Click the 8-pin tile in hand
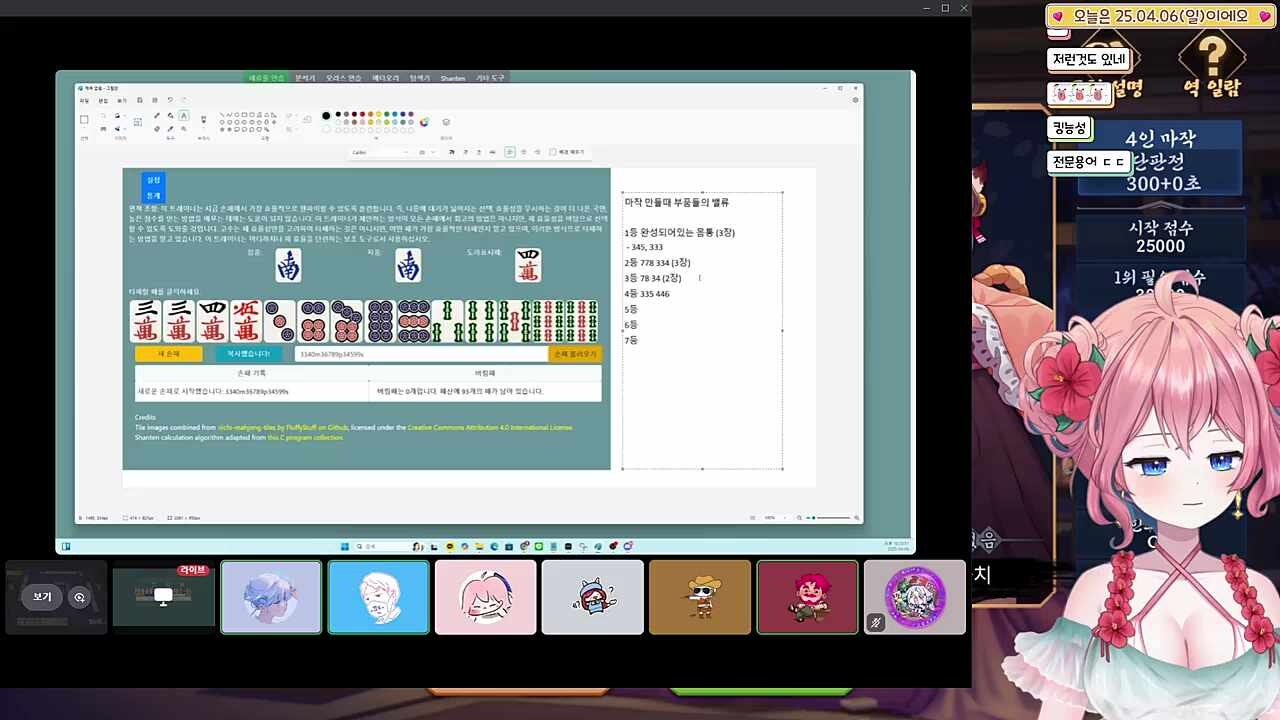Screen dimensions: 1280x720 point(380,321)
